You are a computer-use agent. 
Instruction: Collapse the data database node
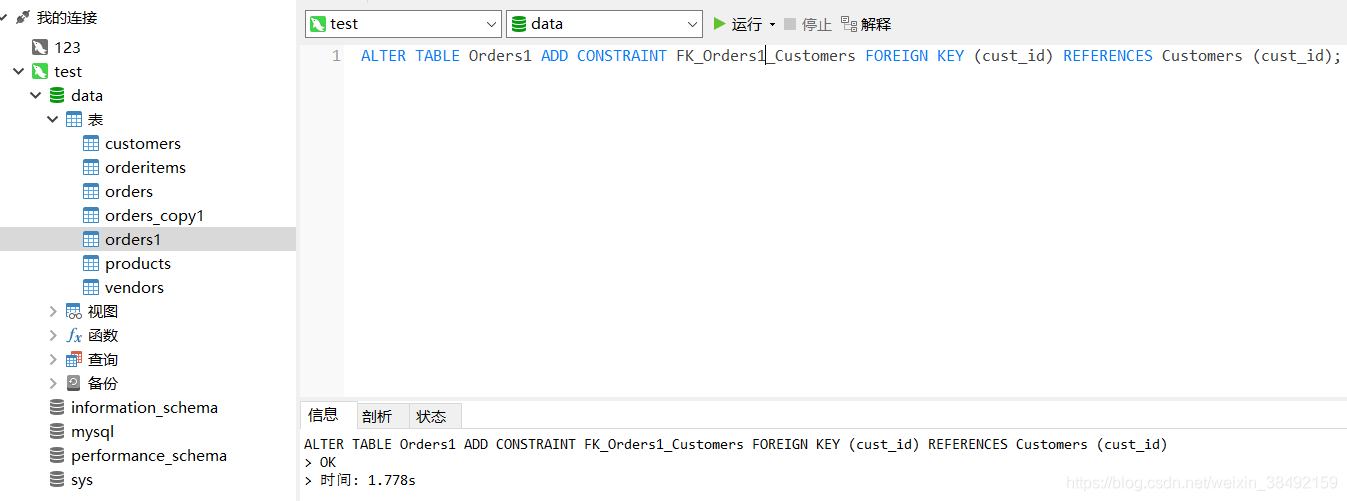click(x=36, y=95)
